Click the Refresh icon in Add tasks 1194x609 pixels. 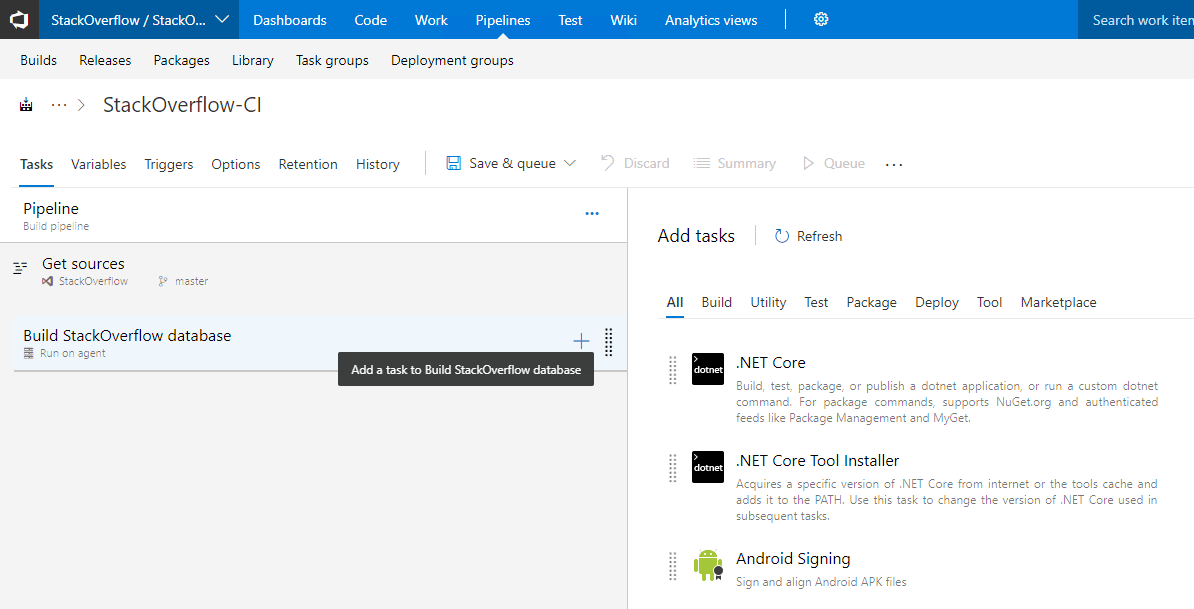click(x=782, y=236)
